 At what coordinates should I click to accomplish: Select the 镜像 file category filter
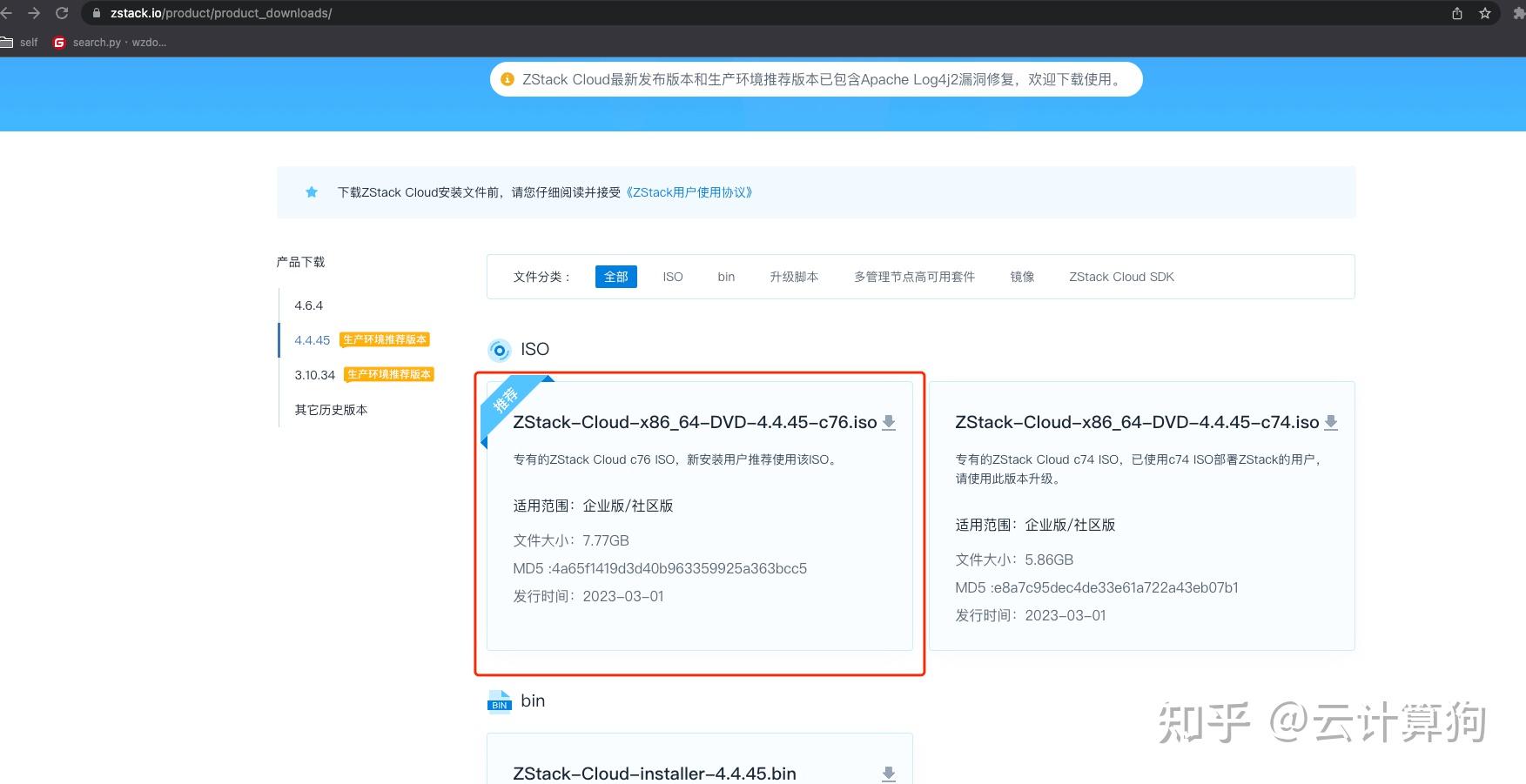1022,277
